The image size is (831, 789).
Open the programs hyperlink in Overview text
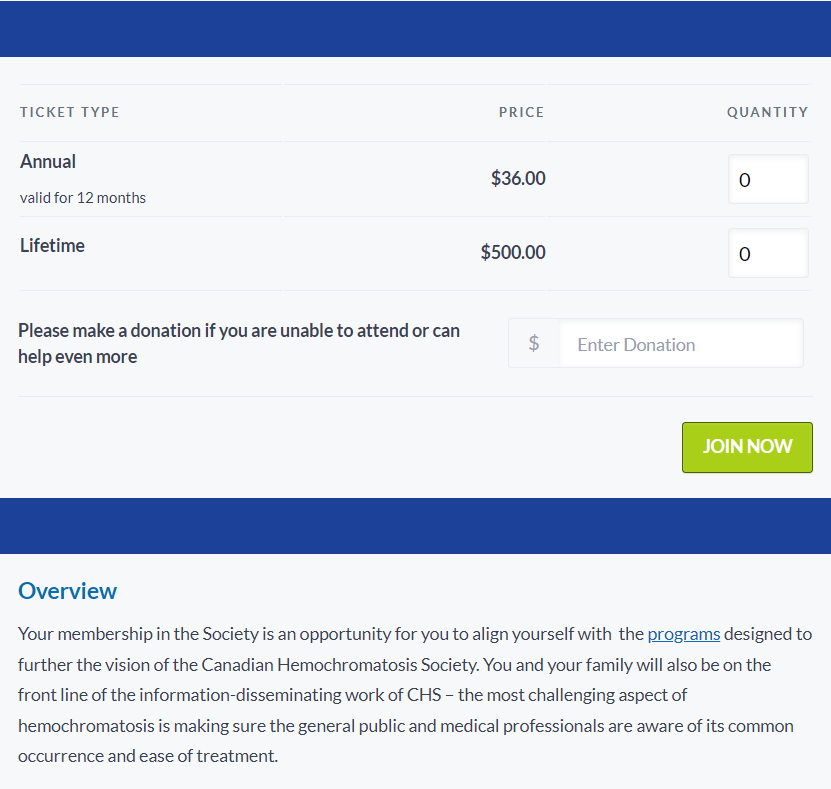(x=684, y=634)
